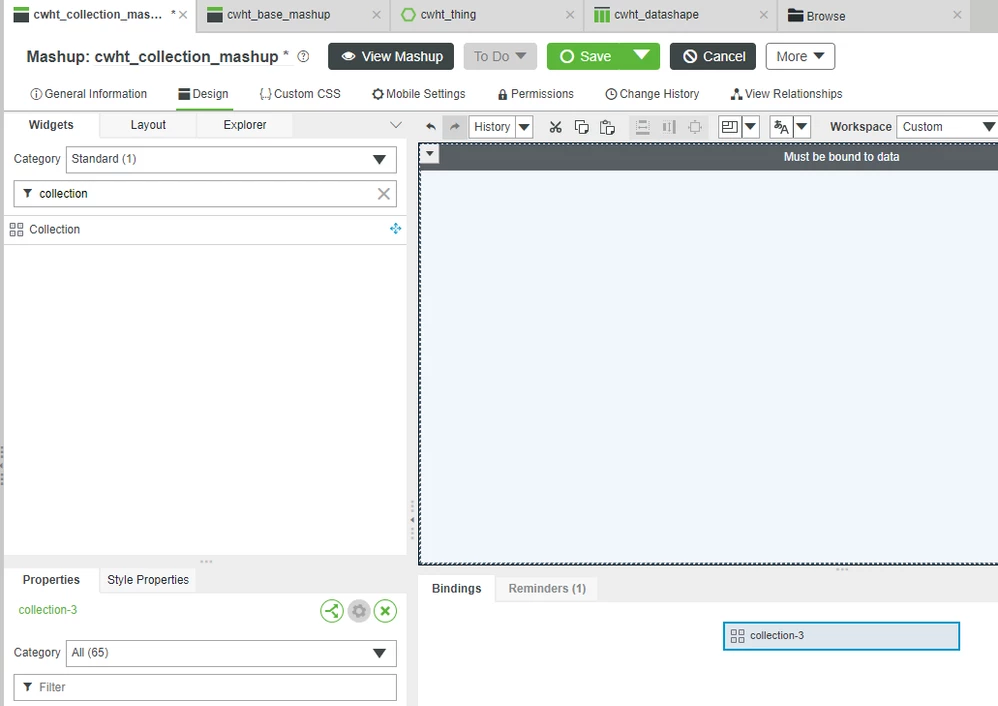Click the center alignment icon in the toolbar

tap(695, 127)
